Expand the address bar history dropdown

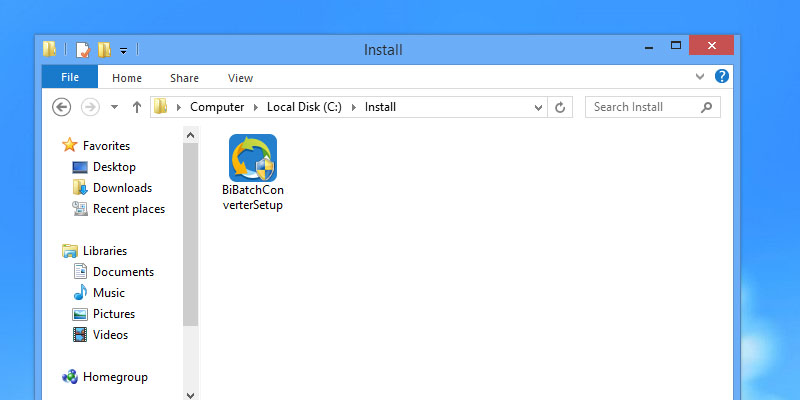(538, 107)
